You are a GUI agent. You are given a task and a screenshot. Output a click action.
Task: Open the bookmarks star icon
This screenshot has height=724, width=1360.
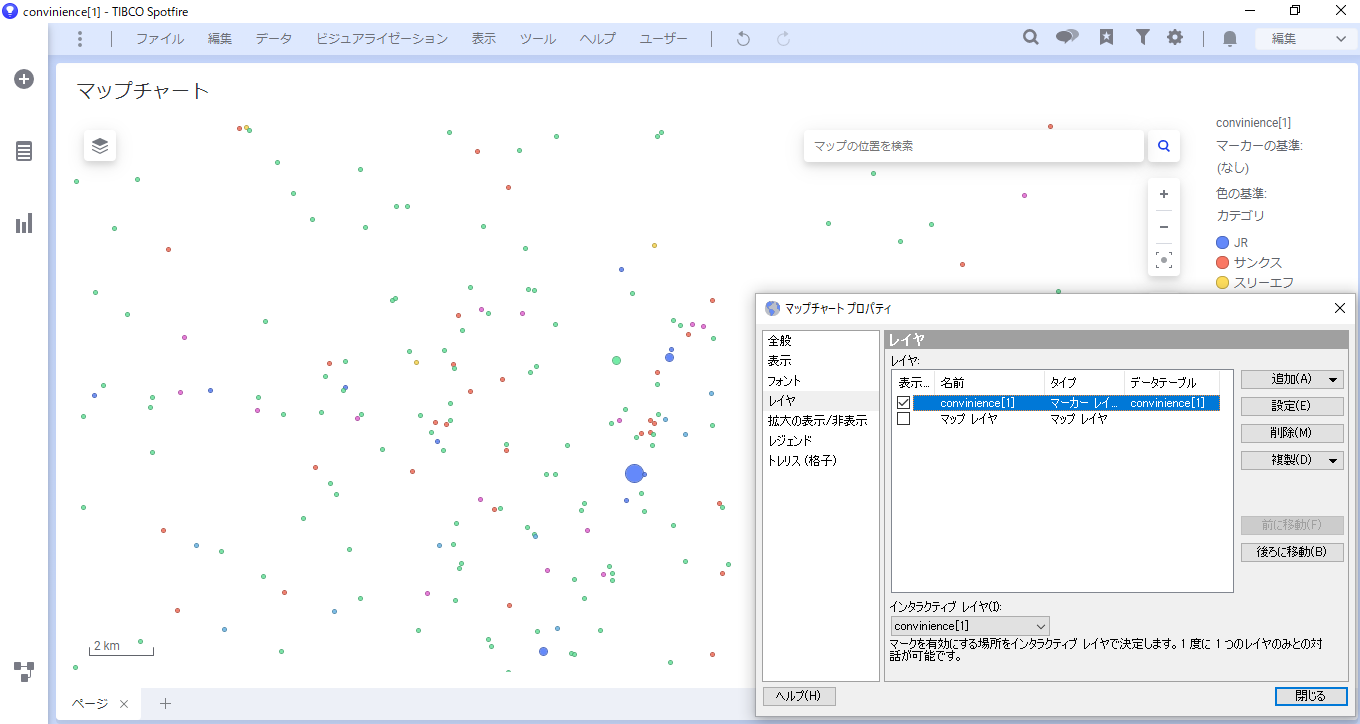[1107, 37]
